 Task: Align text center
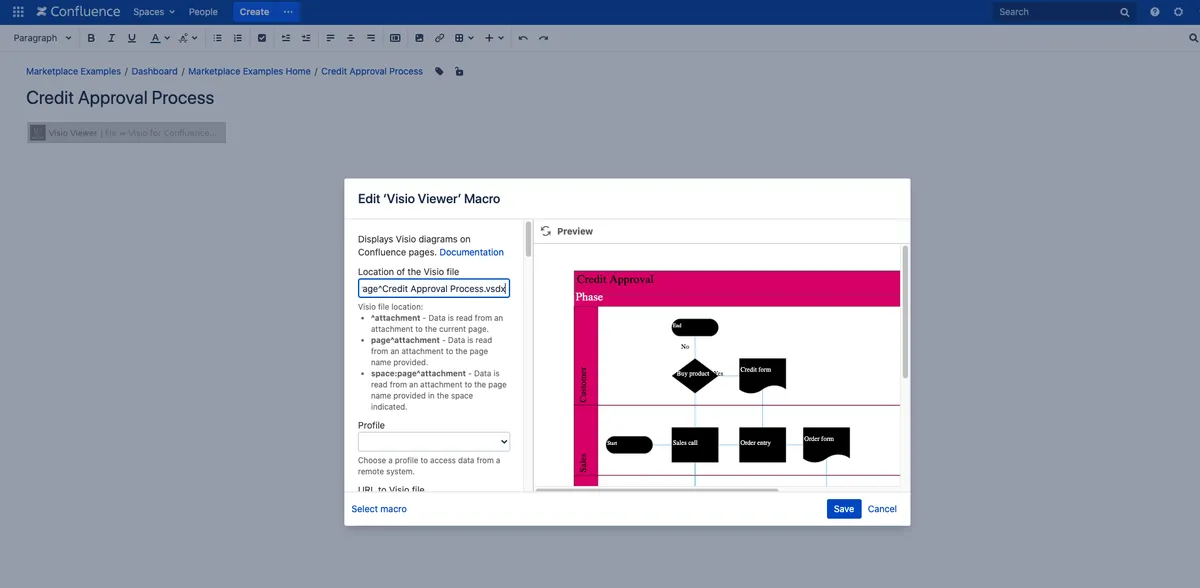tap(350, 38)
